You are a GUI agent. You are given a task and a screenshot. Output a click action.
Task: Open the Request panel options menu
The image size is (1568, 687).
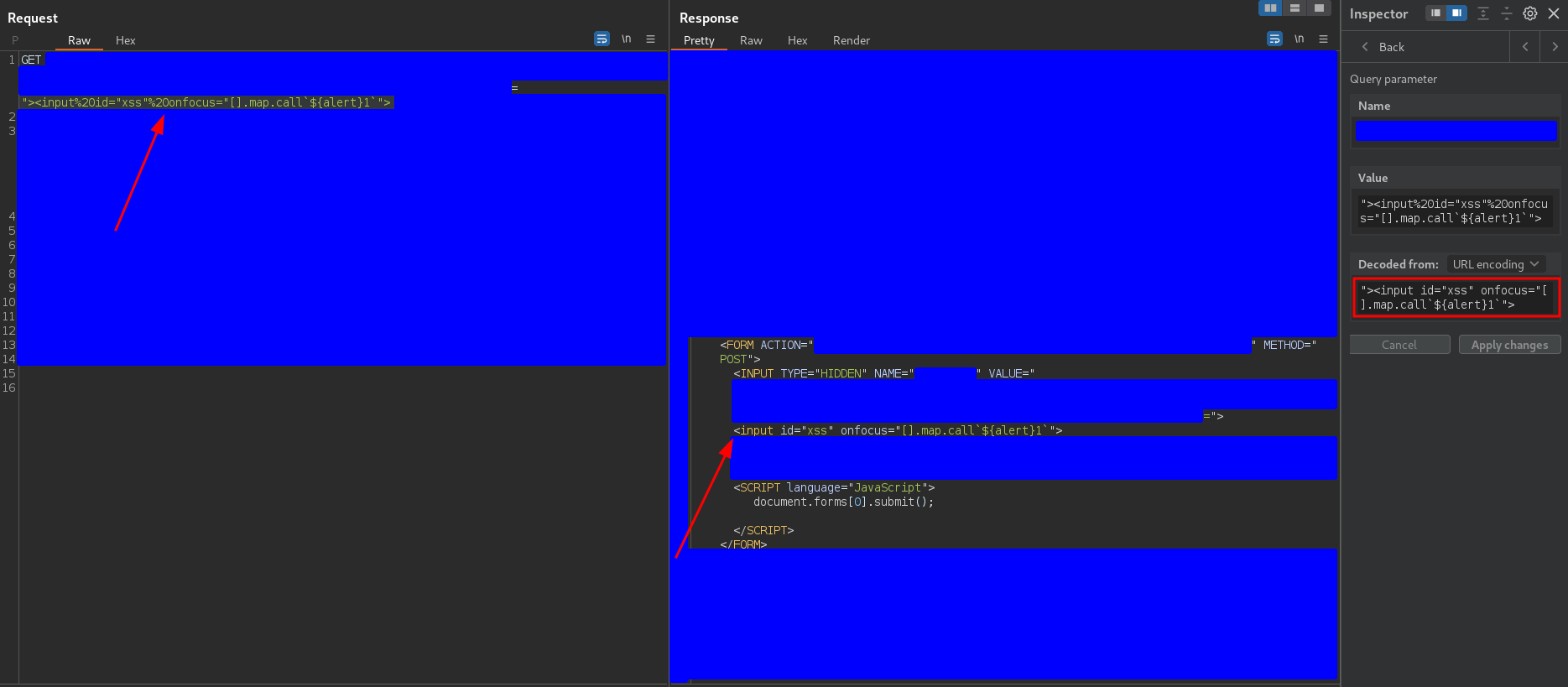[650, 39]
